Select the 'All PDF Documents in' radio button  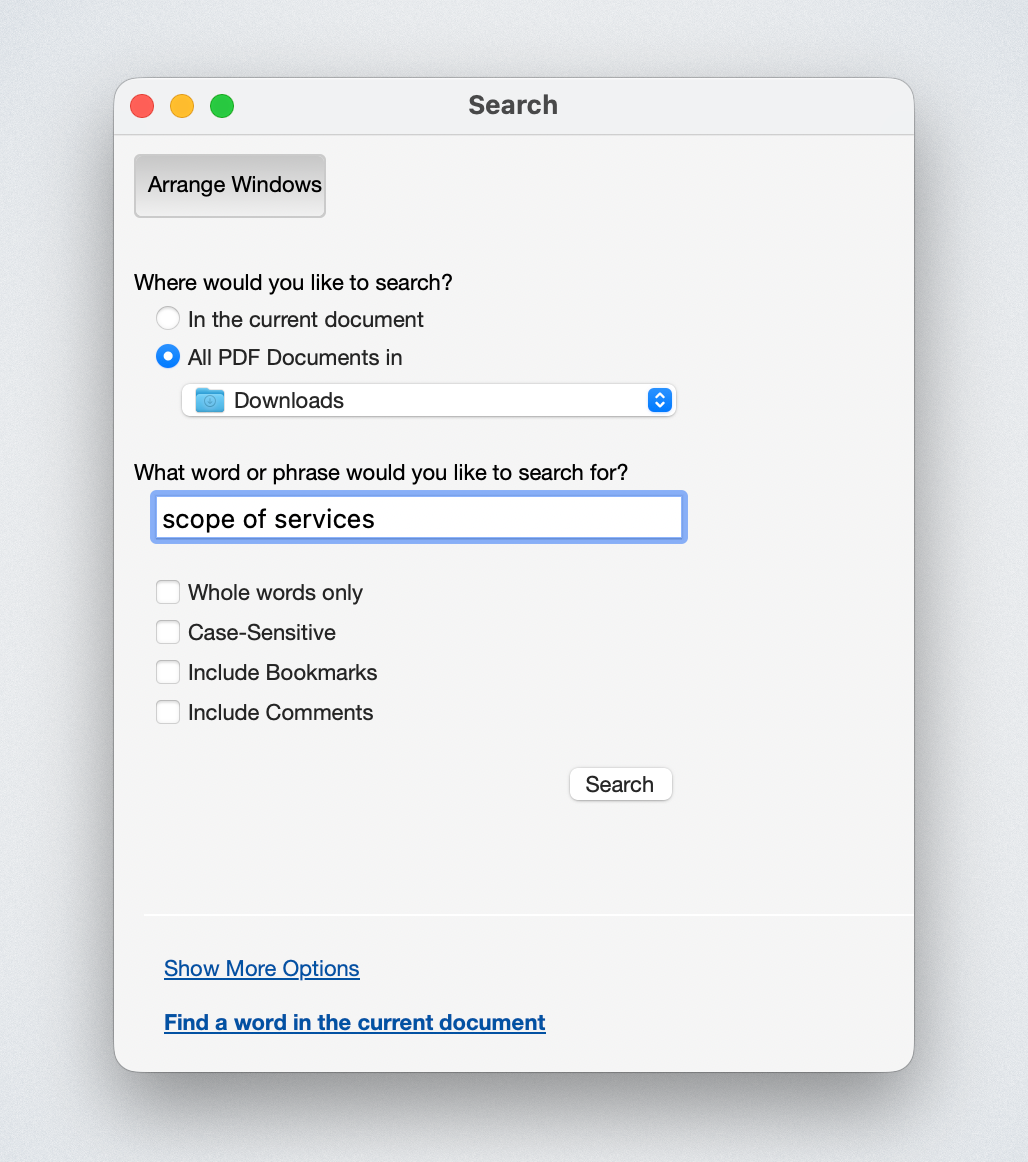pos(167,356)
